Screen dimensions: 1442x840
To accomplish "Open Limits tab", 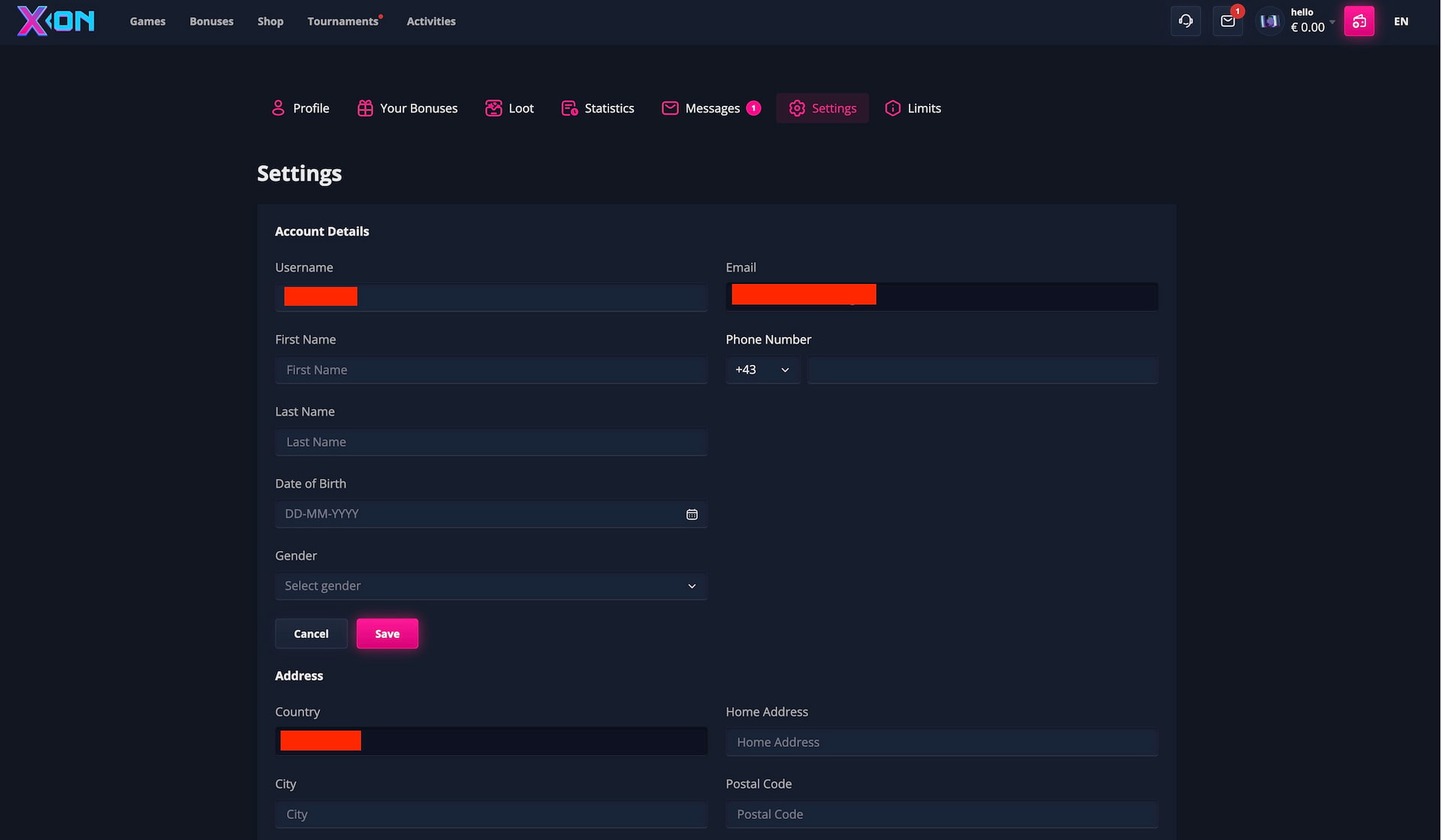I will 913,108.
